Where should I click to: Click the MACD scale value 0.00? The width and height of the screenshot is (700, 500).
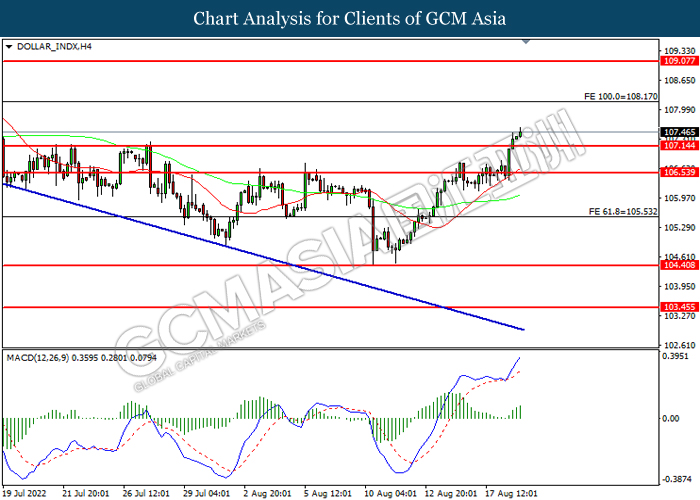[671, 418]
